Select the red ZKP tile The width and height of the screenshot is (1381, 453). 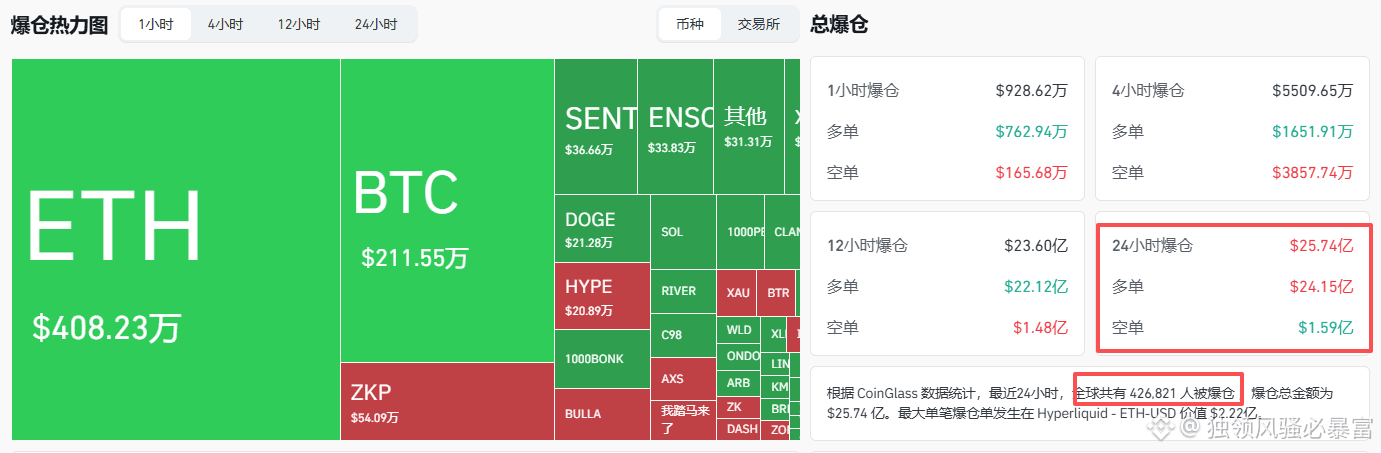(x=447, y=400)
